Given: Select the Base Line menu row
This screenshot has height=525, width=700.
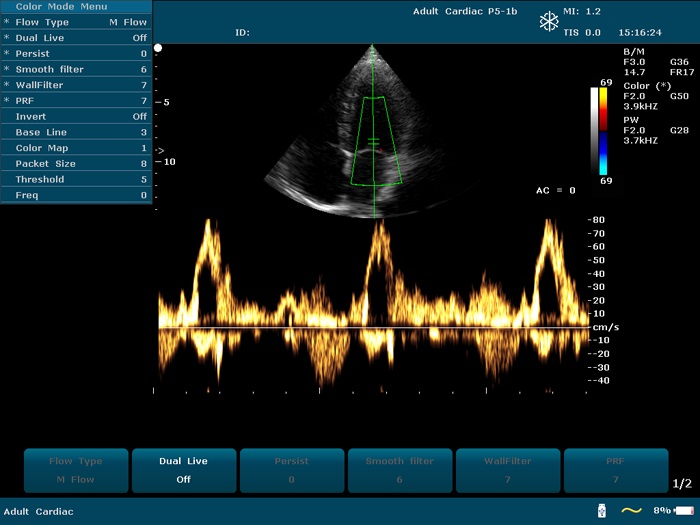Looking at the screenshot, I should [x=76, y=132].
